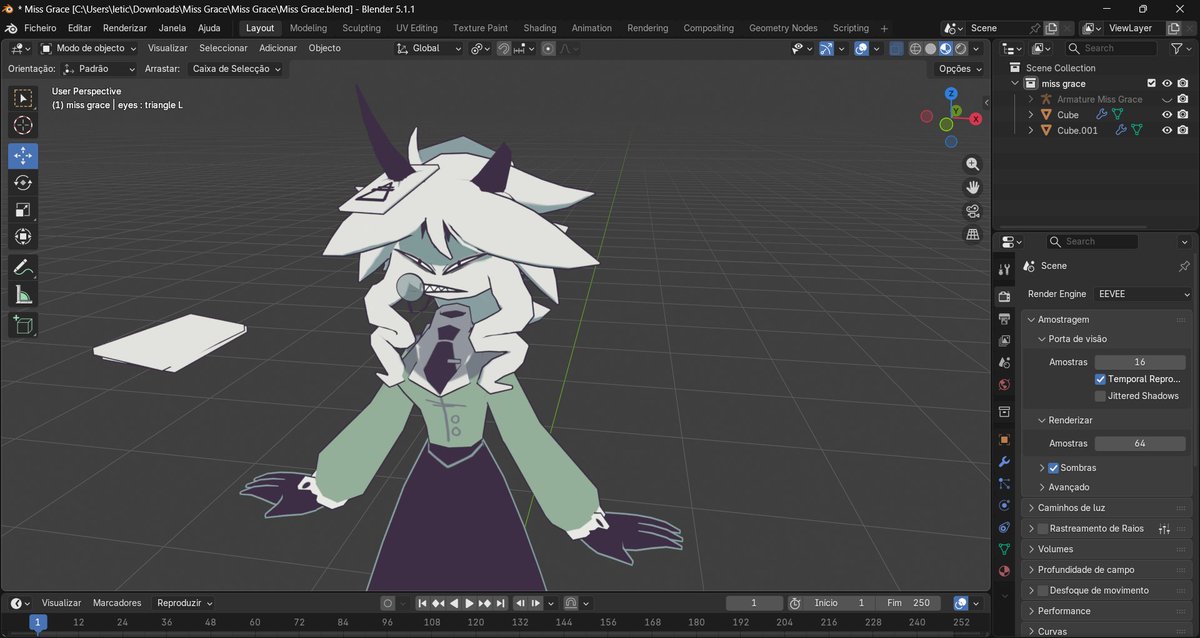Click the pan view hand icon
Viewport: 1200px width, 638px height.
pos(972,187)
